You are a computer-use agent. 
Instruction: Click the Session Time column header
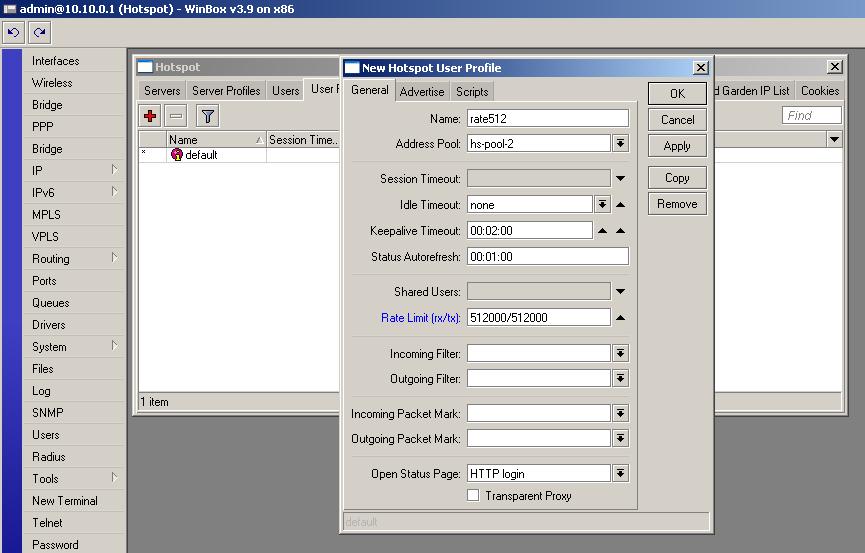[302, 140]
